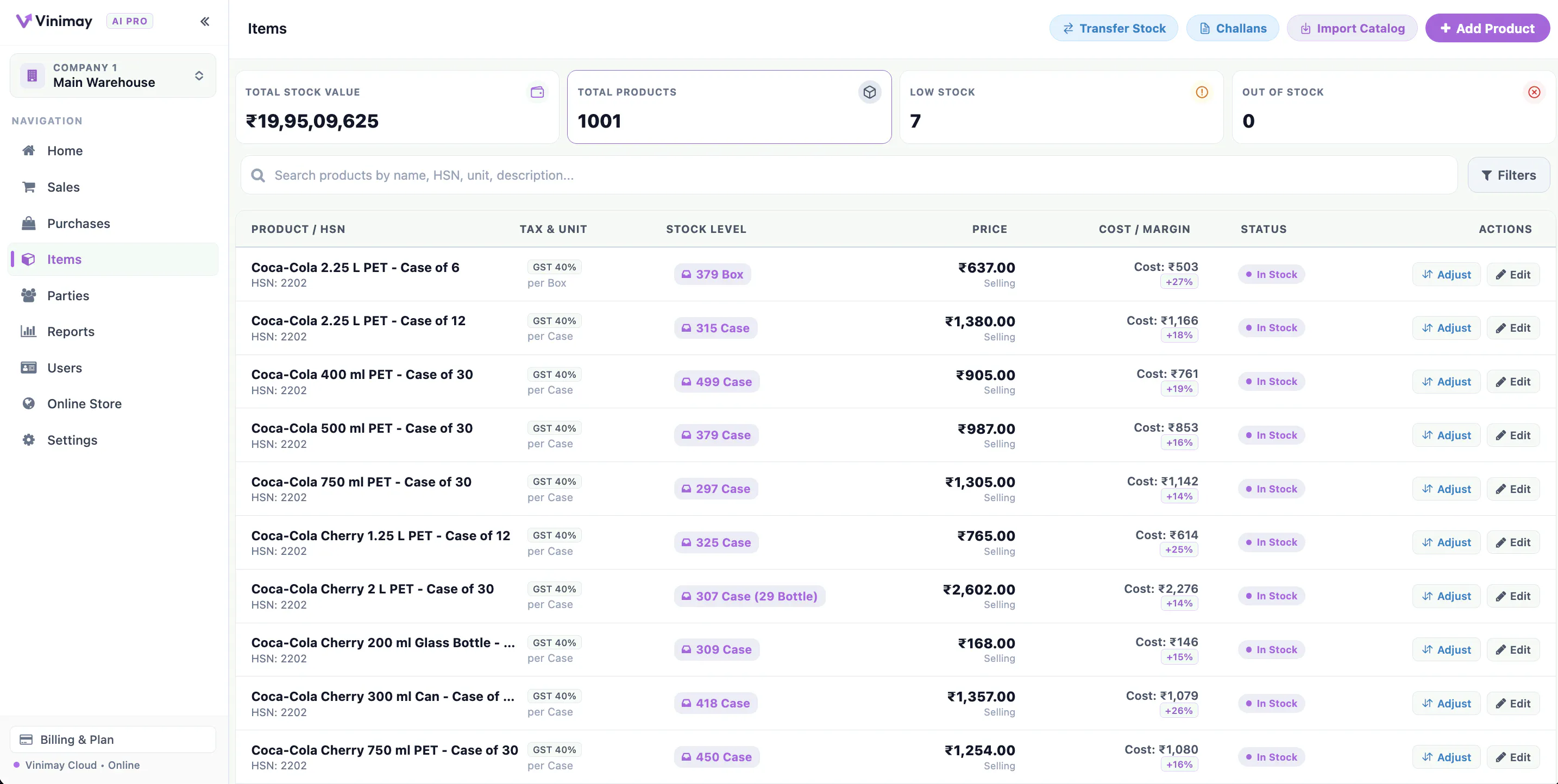Open Online Store section
The height and width of the screenshot is (784, 1558).
[113, 403]
